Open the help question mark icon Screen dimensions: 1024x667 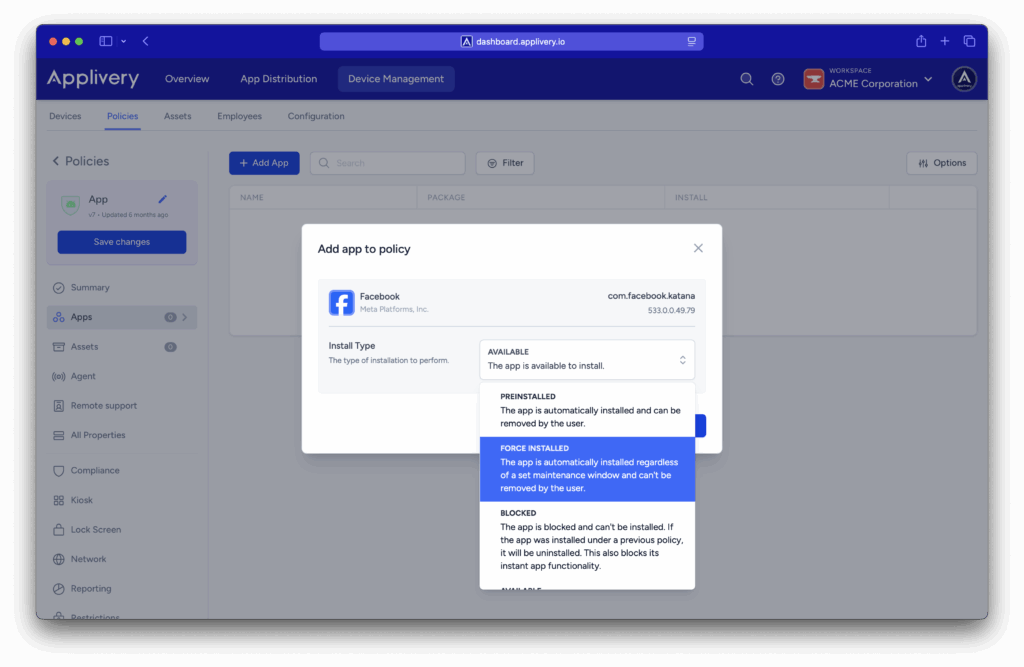coord(777,79)
